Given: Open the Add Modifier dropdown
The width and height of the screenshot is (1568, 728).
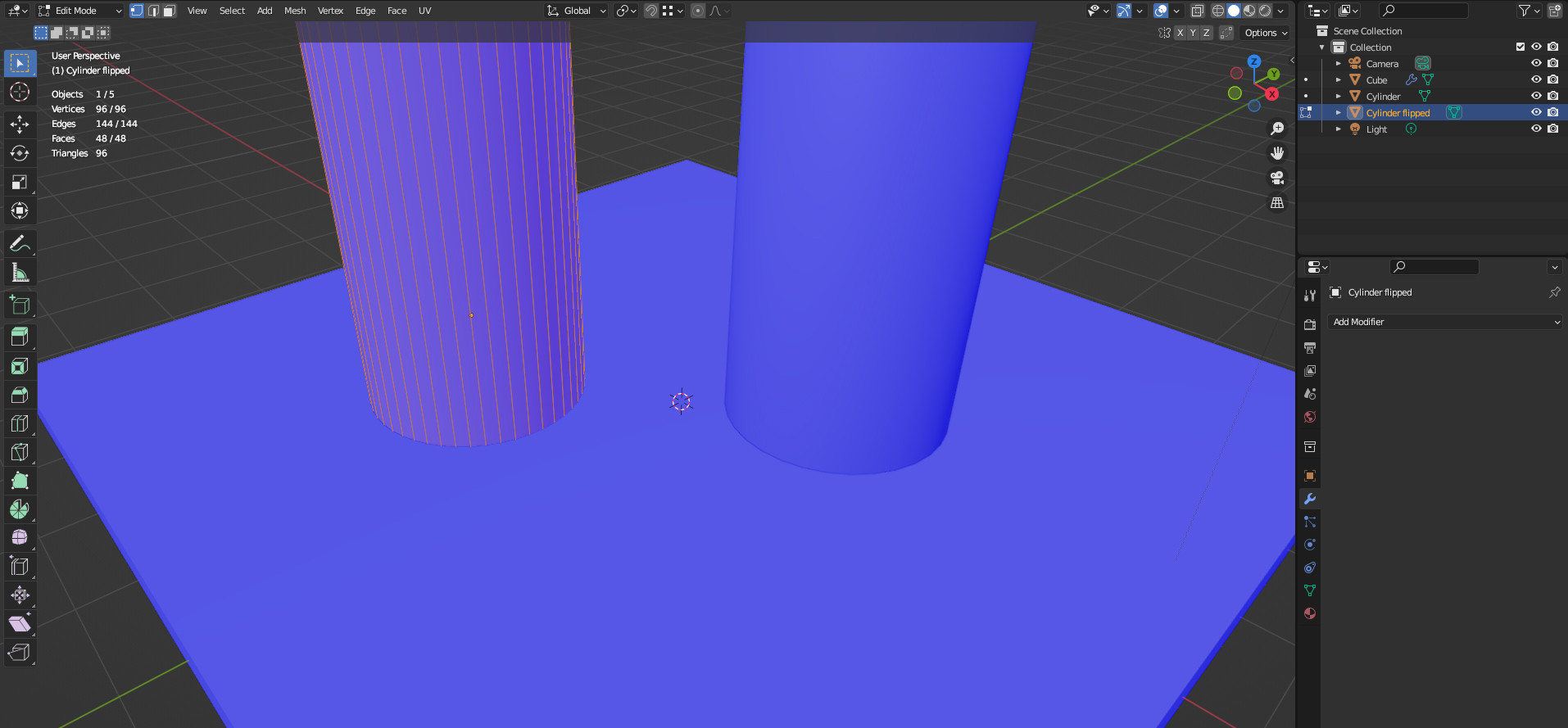Looking at the screenshot, I should point(1445,322).
